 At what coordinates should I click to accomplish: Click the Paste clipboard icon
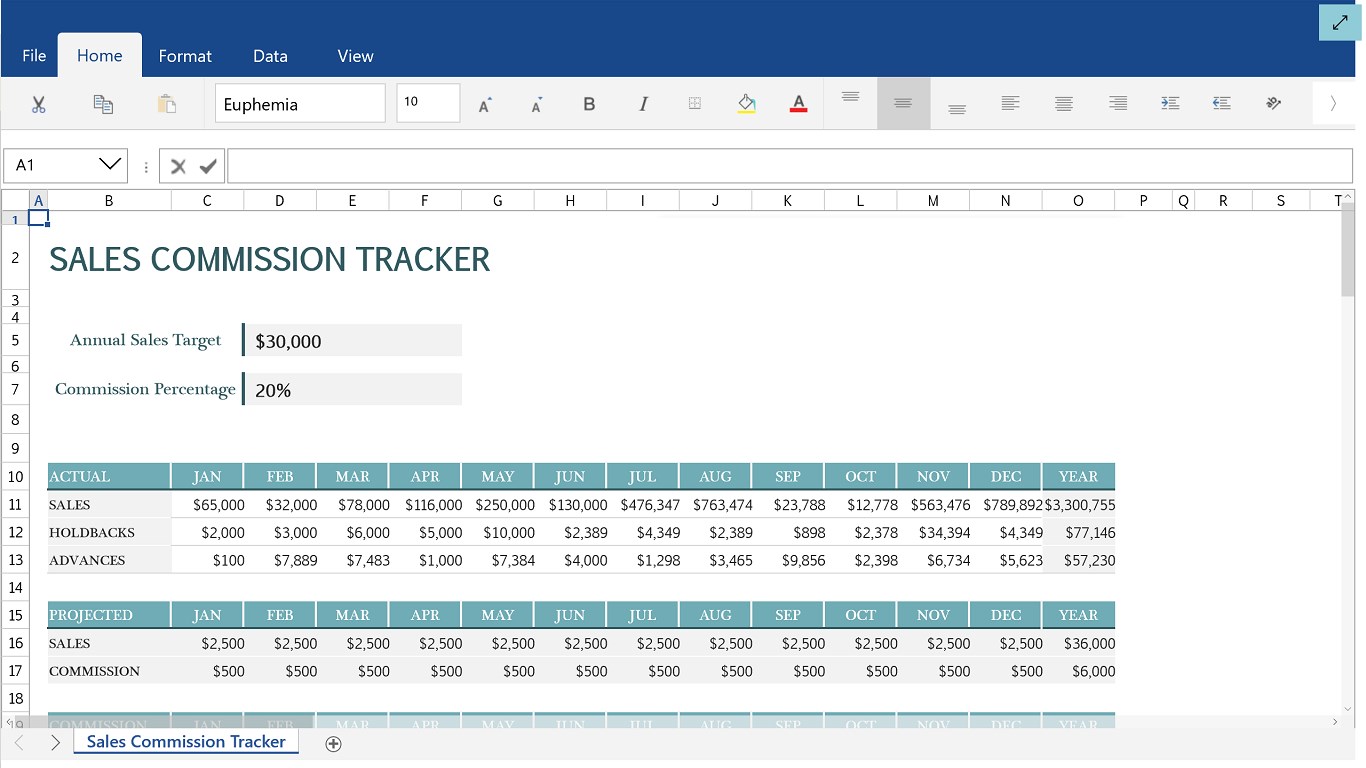167,104
